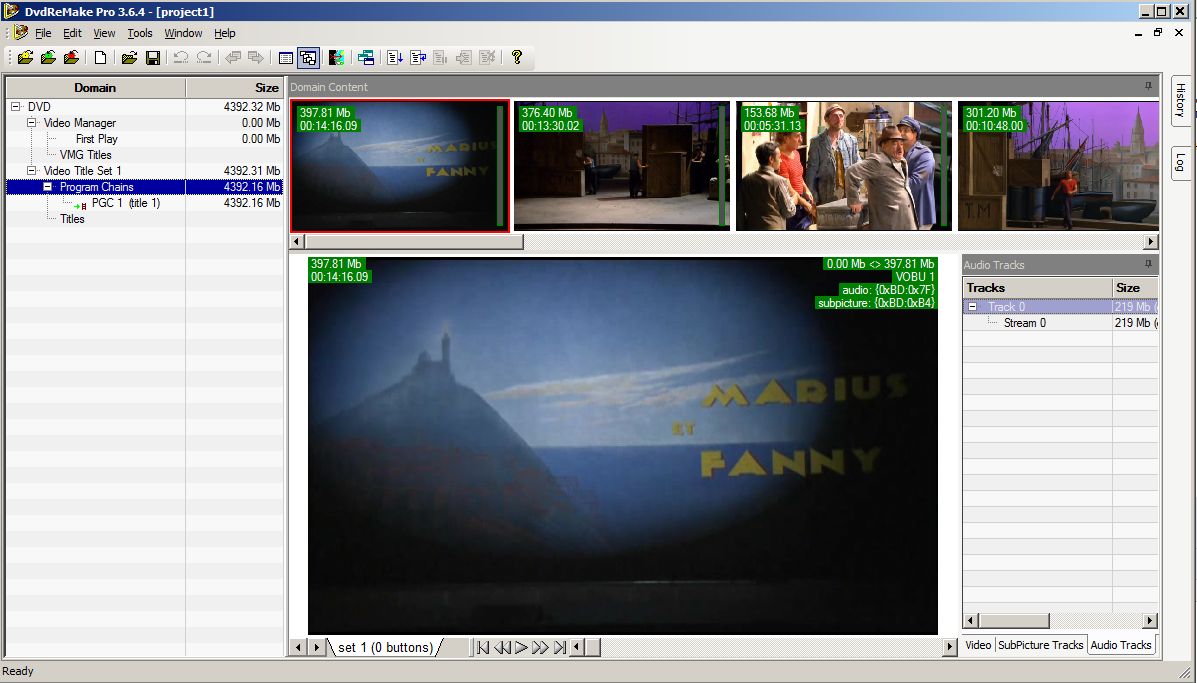The width and height of the screenshot is (1197, 683).
Task: Click the list view icon in toolbar
Action: 286,58
